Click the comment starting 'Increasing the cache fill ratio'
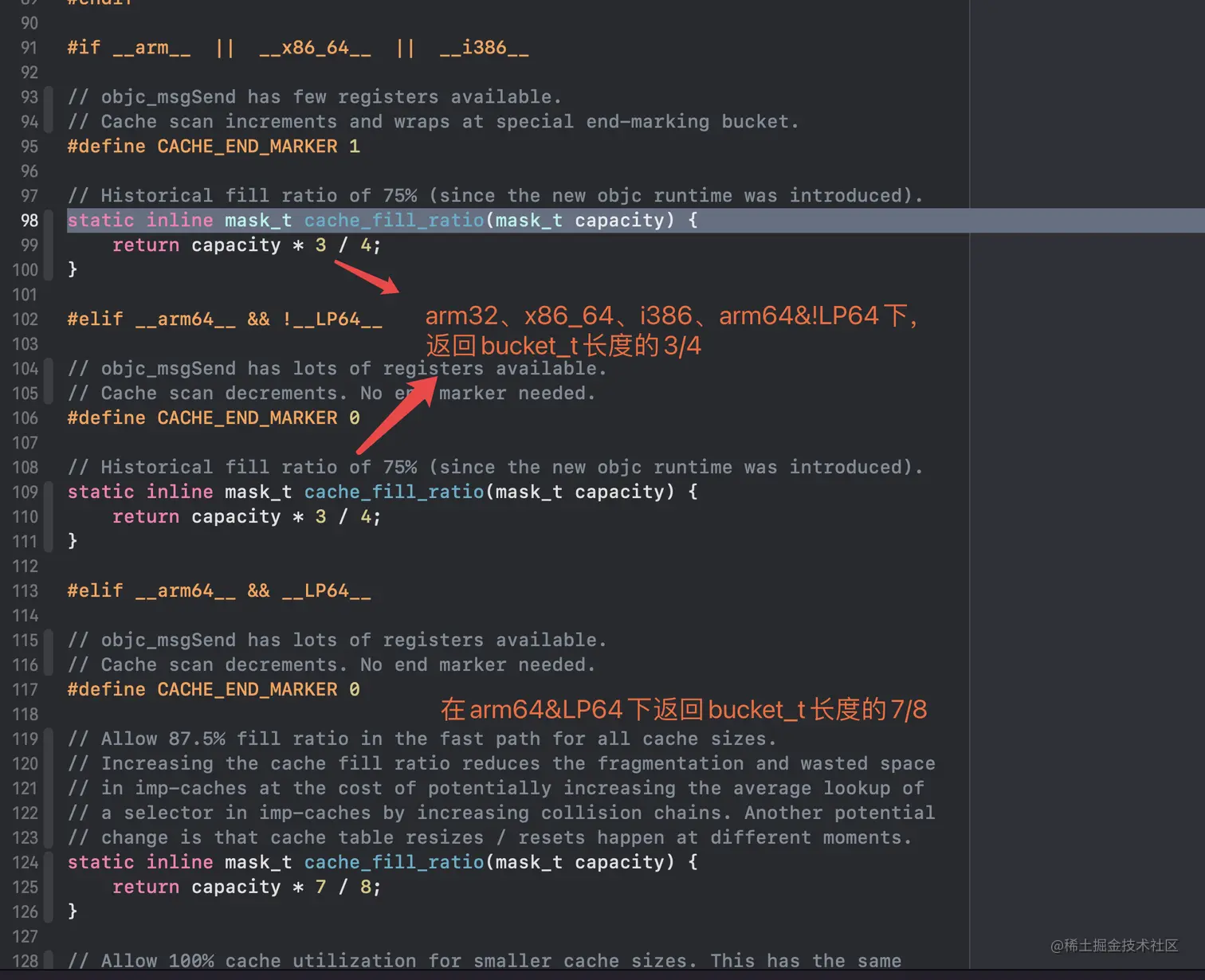 pyautogui.click(x=501, y=764)
